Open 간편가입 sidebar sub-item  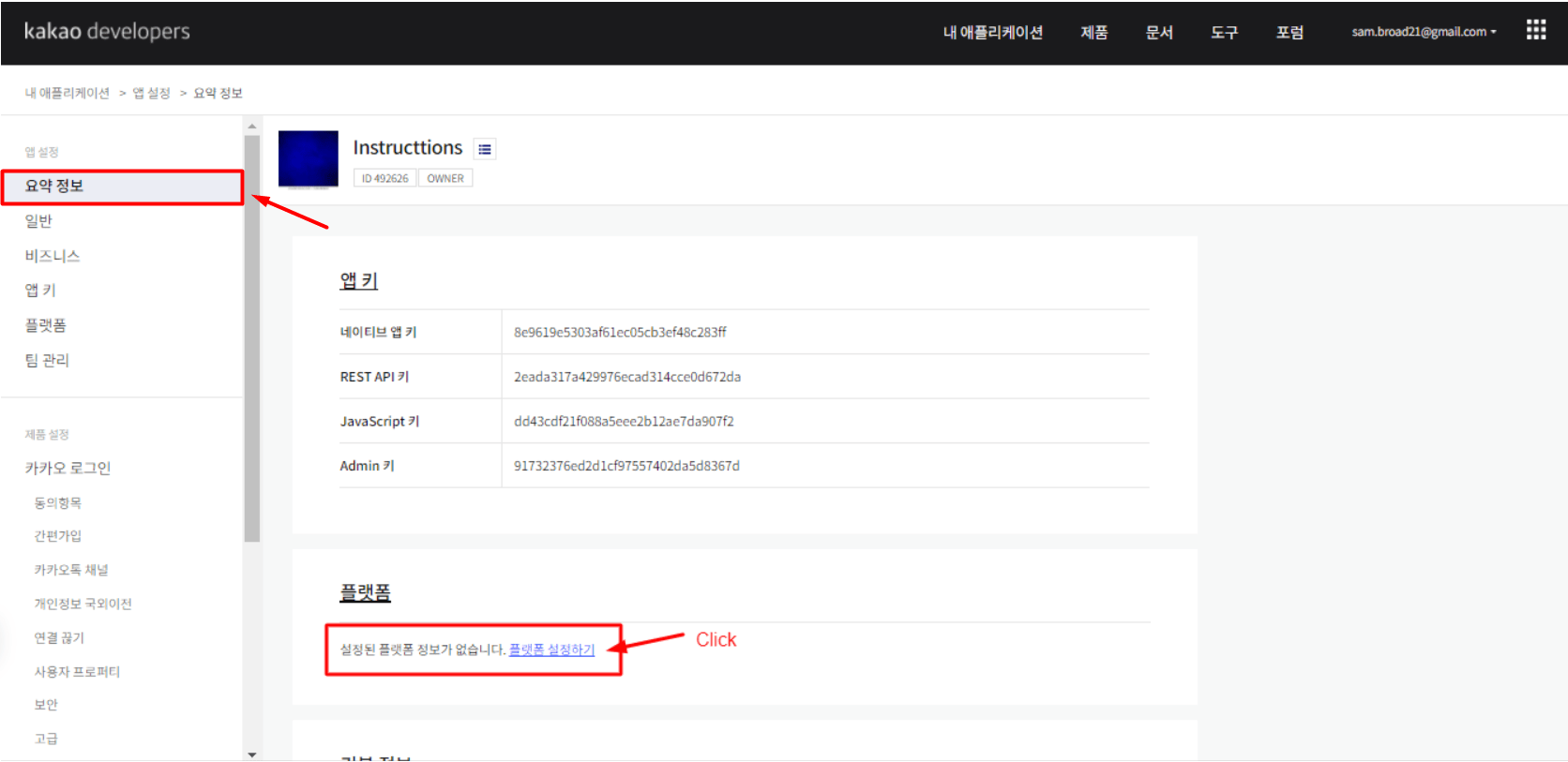(58, 536)
